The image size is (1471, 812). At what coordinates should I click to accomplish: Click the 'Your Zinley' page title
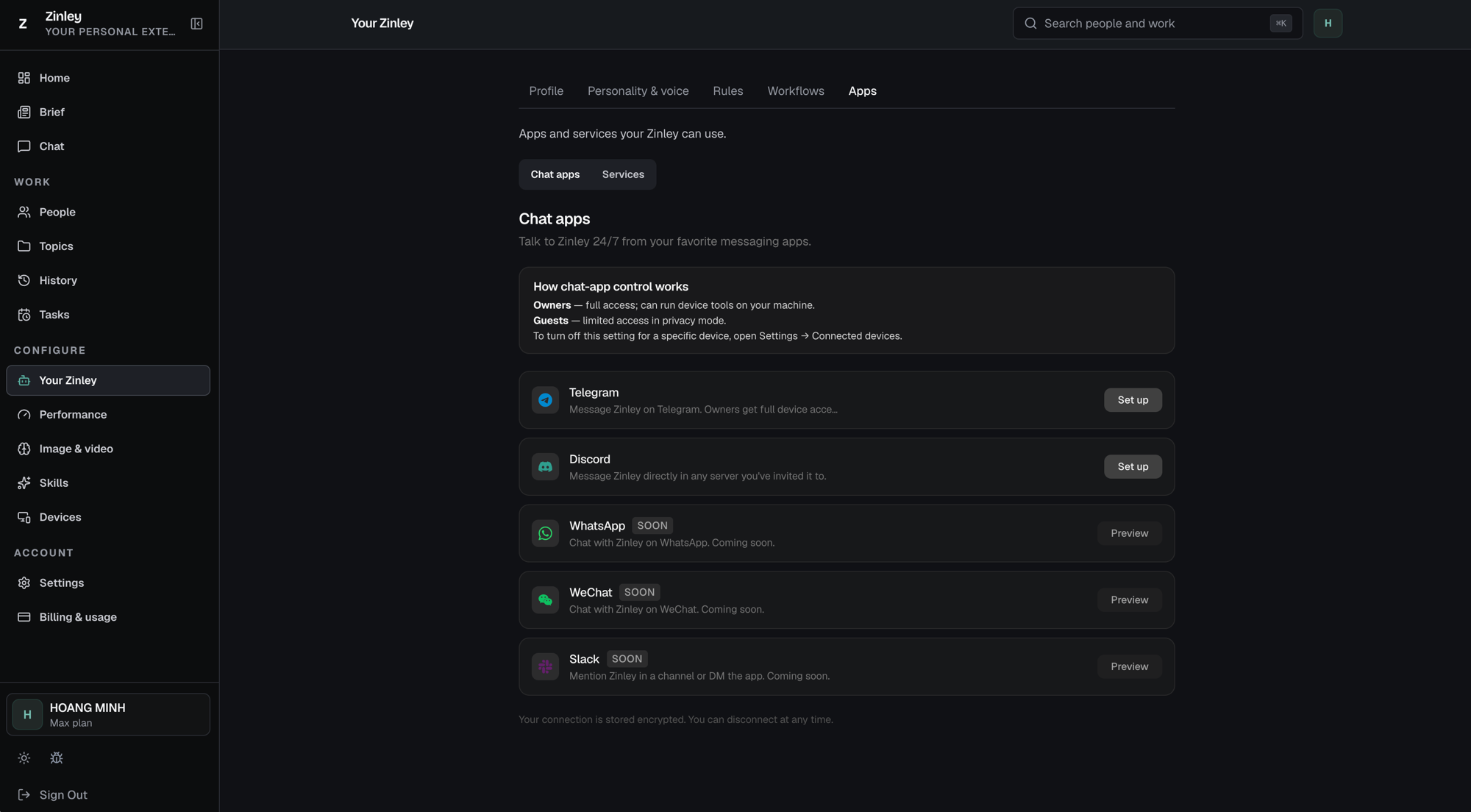[x=382, y=24]
